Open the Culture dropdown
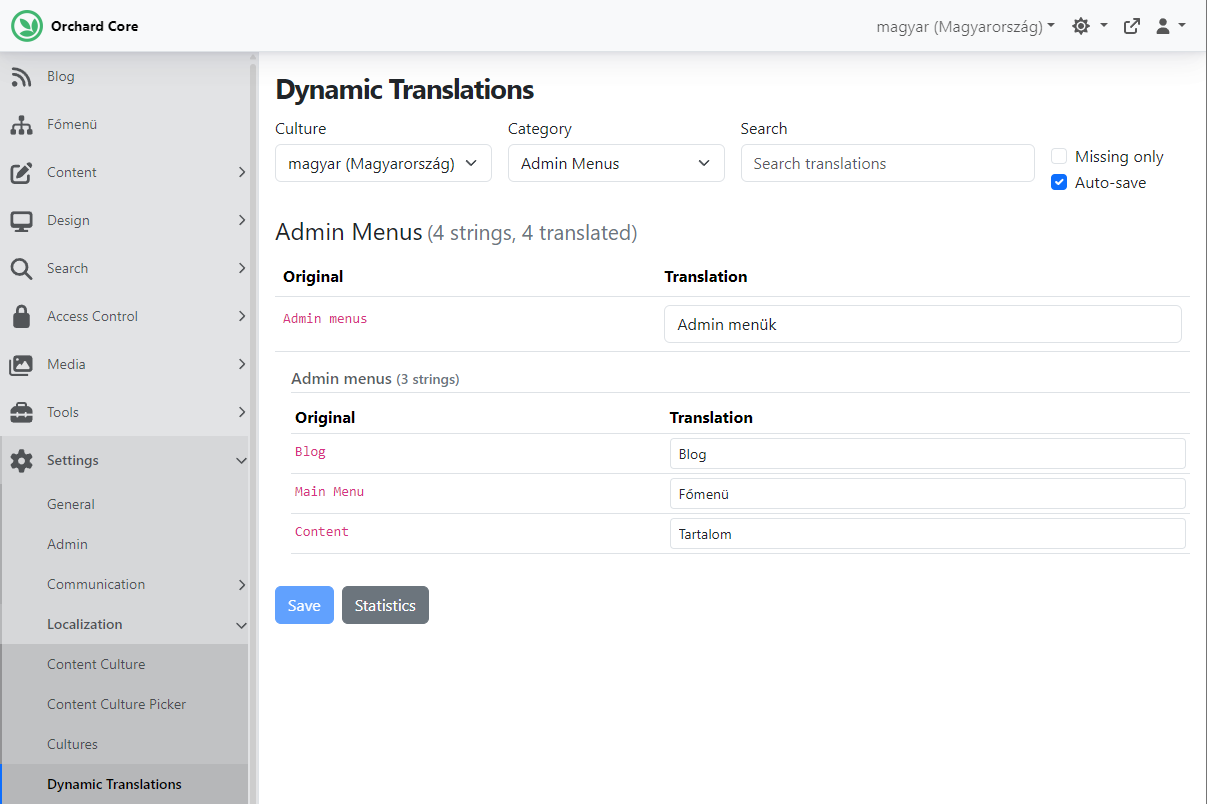This screenshot has height=804, width=1207. coord(383,163)
